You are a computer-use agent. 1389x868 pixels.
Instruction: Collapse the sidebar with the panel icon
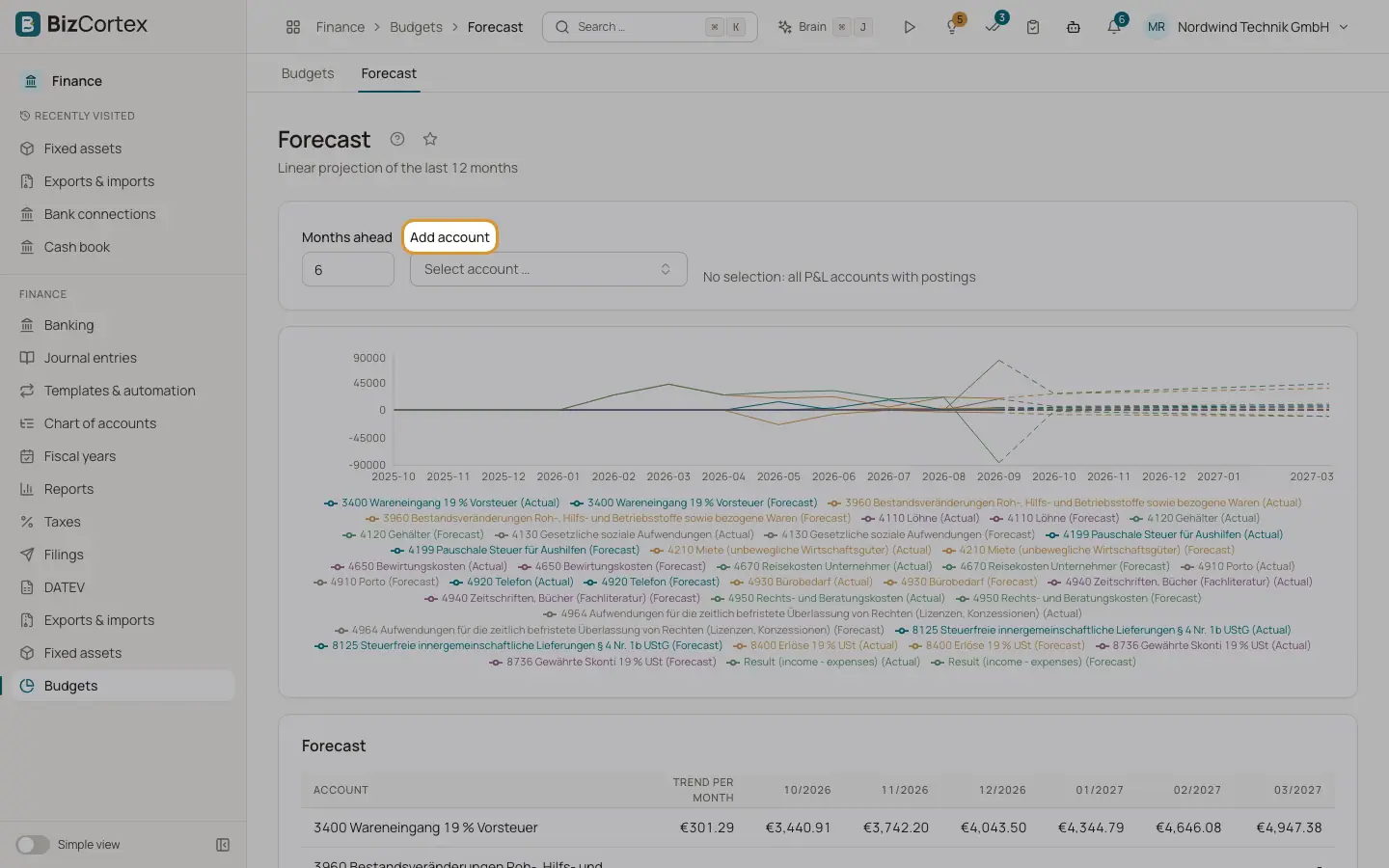point(223,845)
